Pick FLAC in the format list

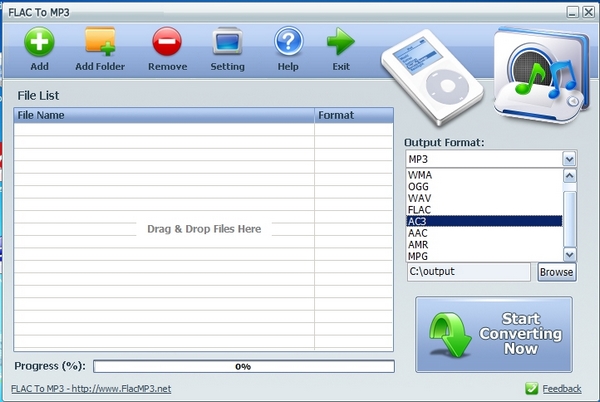tap(484, 210)
